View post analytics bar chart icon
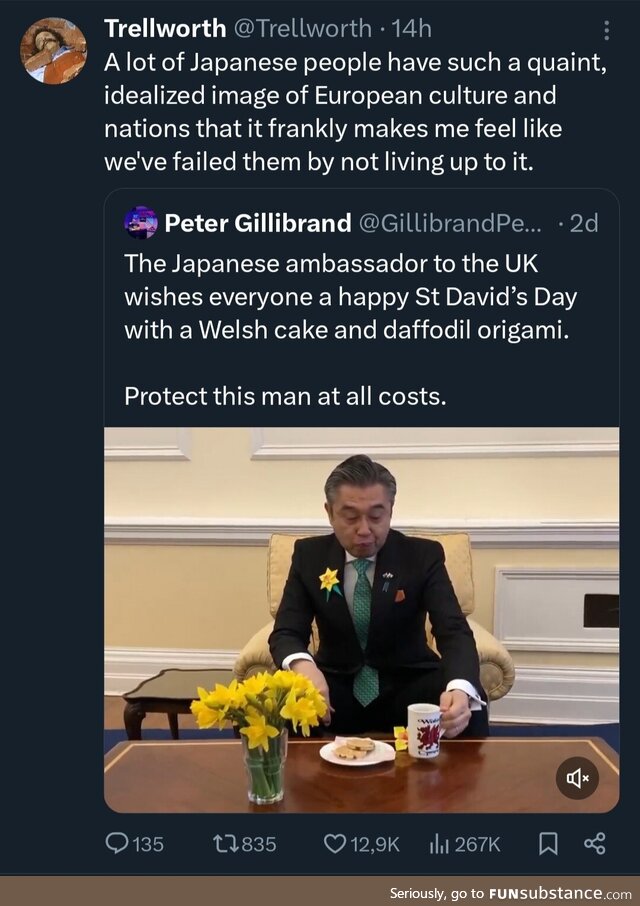The height and width of the screenshot is (906, 640). 439,844
